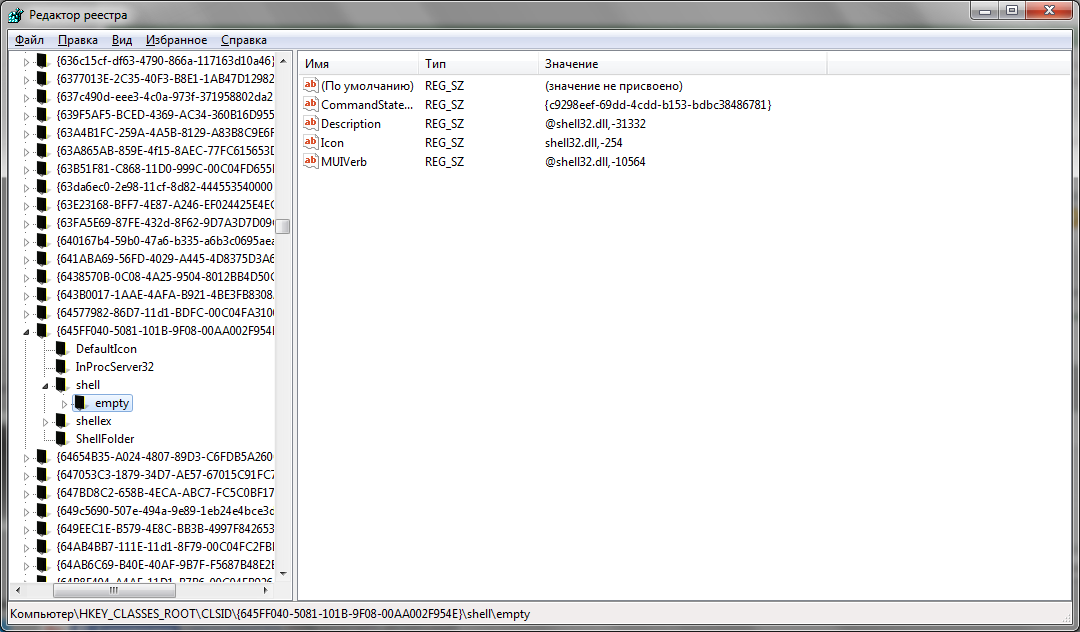Image resolution: width=1080 pixels, height=632 pixels.
Task: Click the folder icon of the shellex key
Action: 61,421
